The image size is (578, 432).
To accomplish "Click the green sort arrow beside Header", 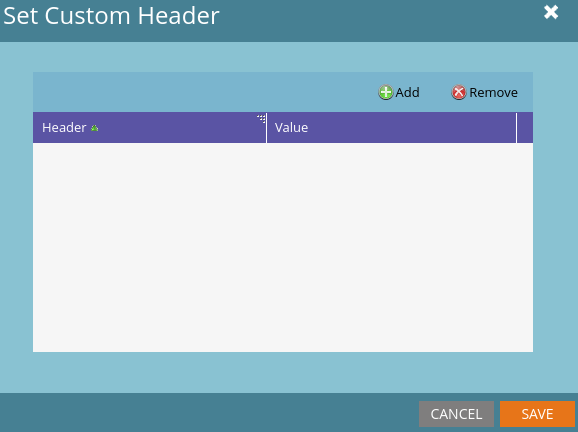I will tap(94, 128).
